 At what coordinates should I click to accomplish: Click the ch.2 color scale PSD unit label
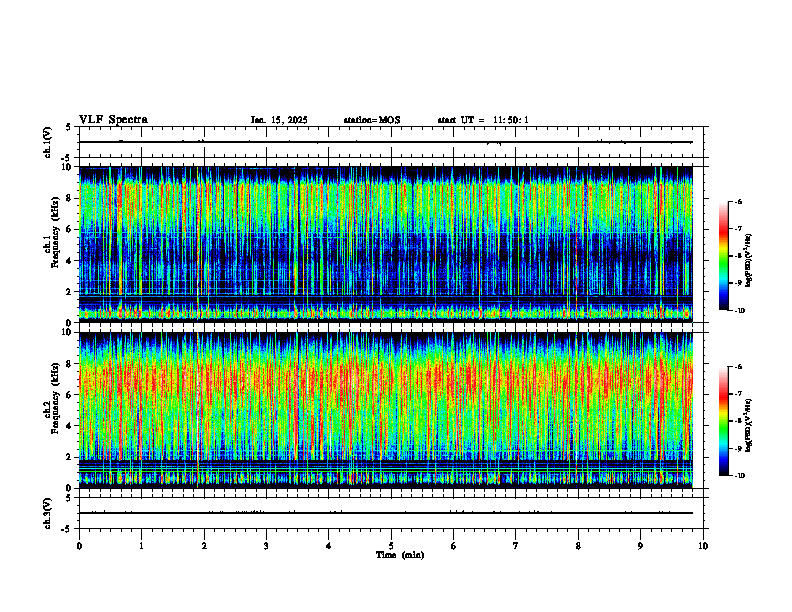(x=749, y=426)
